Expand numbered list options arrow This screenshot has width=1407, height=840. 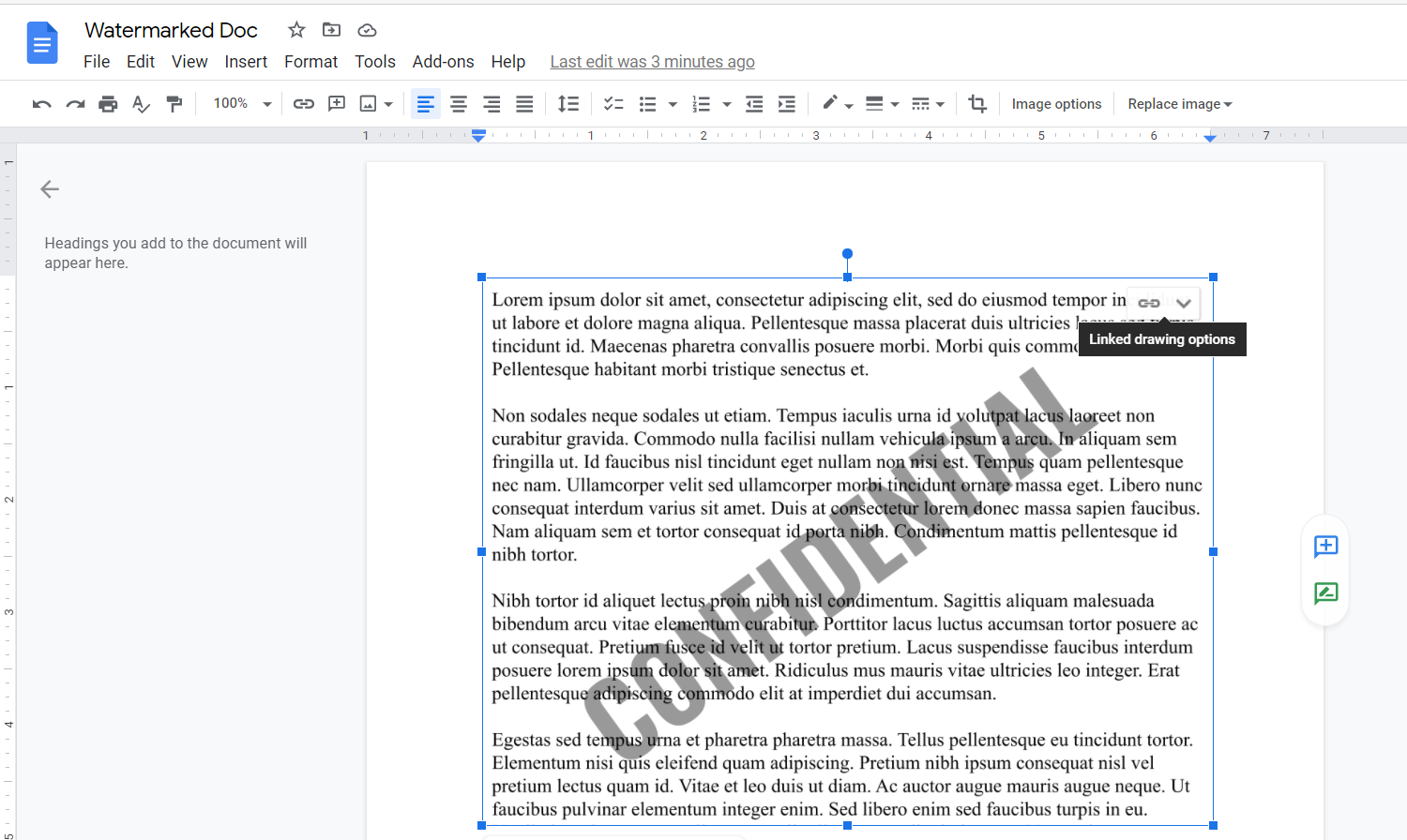point(727,104)
